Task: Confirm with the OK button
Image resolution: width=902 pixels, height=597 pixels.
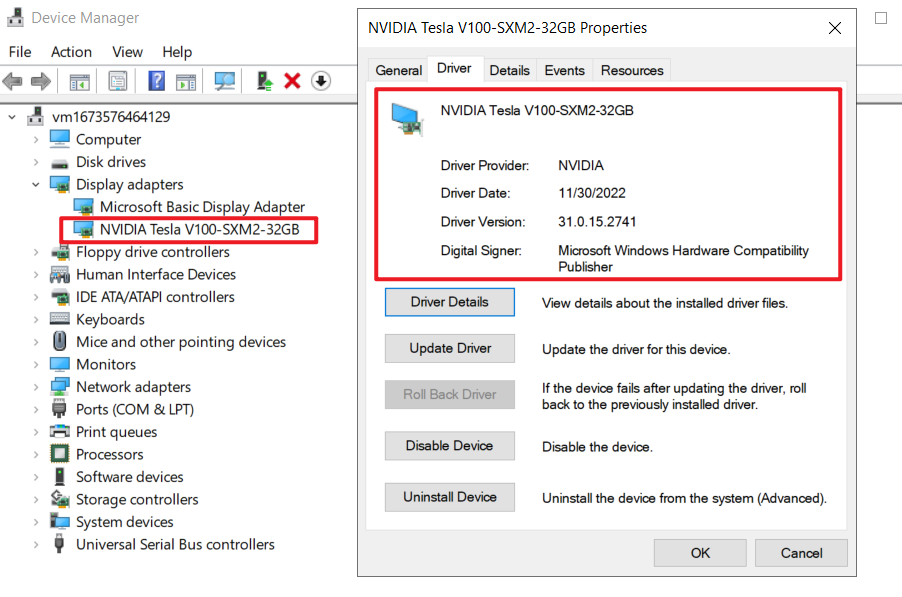Action: [x=700, y=553]
